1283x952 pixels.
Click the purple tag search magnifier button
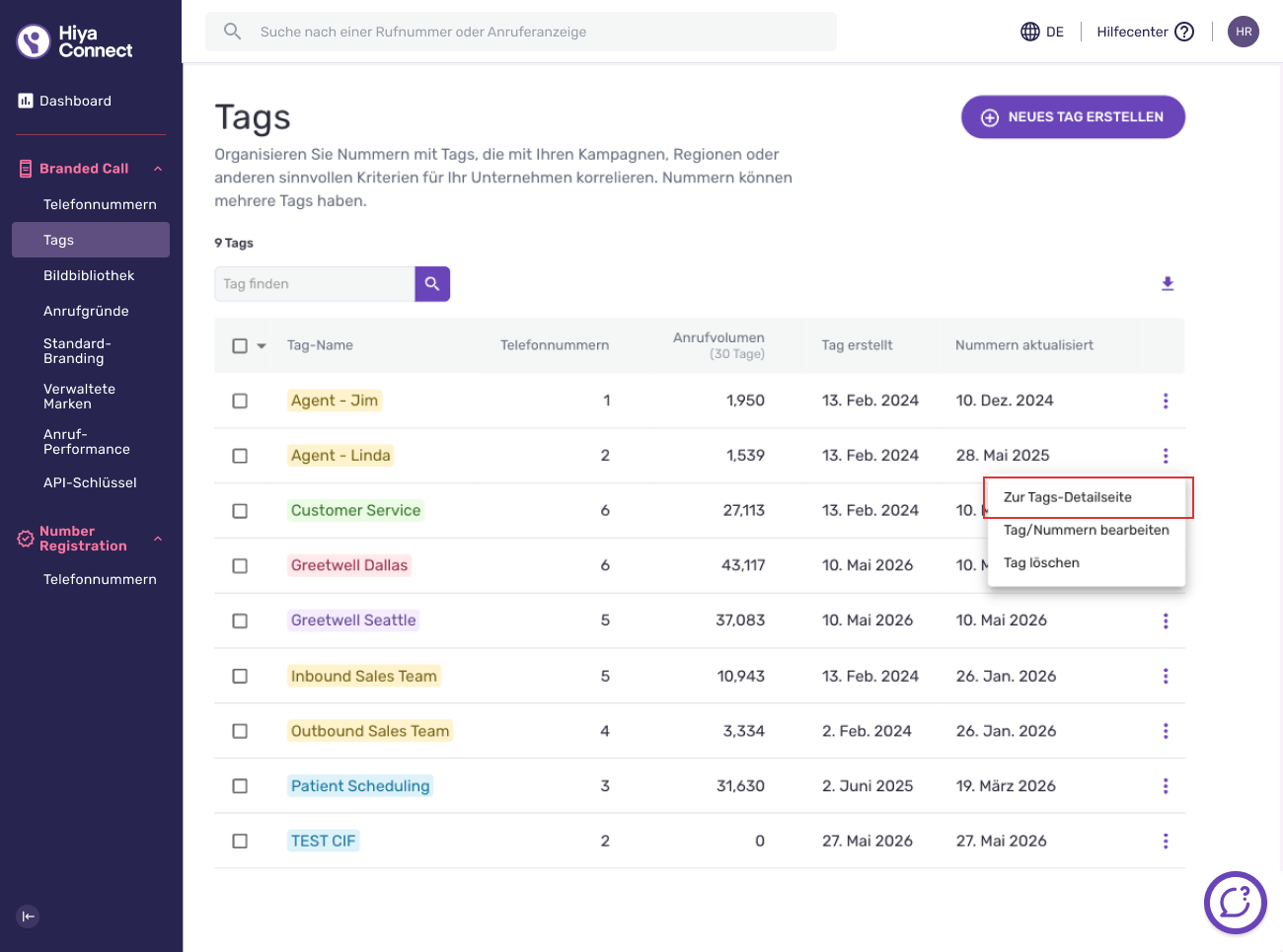(432, 284)
